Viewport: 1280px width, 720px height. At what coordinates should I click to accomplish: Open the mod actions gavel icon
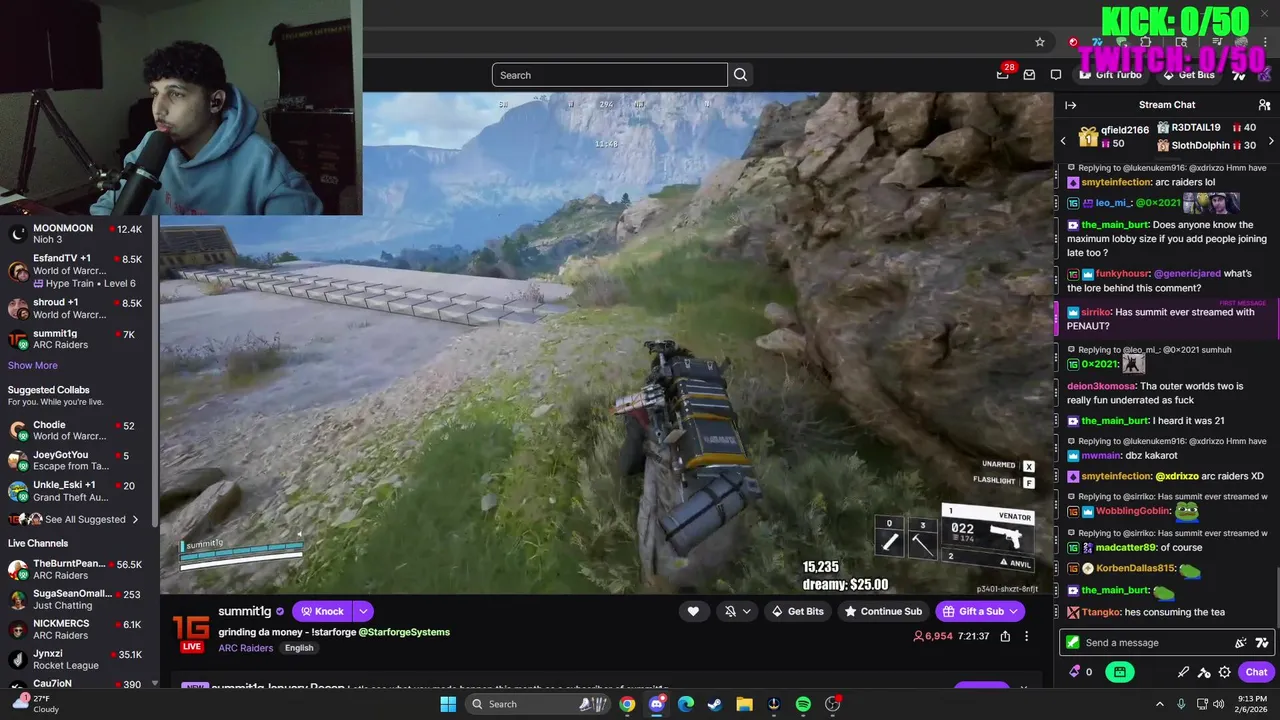(x=1204, y=672)
